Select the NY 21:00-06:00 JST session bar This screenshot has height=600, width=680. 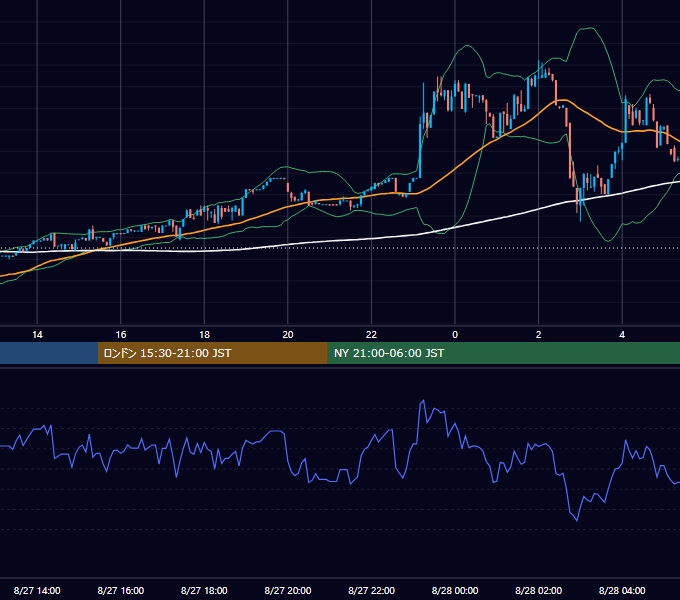pyautogui.click(x=503, y=353)
